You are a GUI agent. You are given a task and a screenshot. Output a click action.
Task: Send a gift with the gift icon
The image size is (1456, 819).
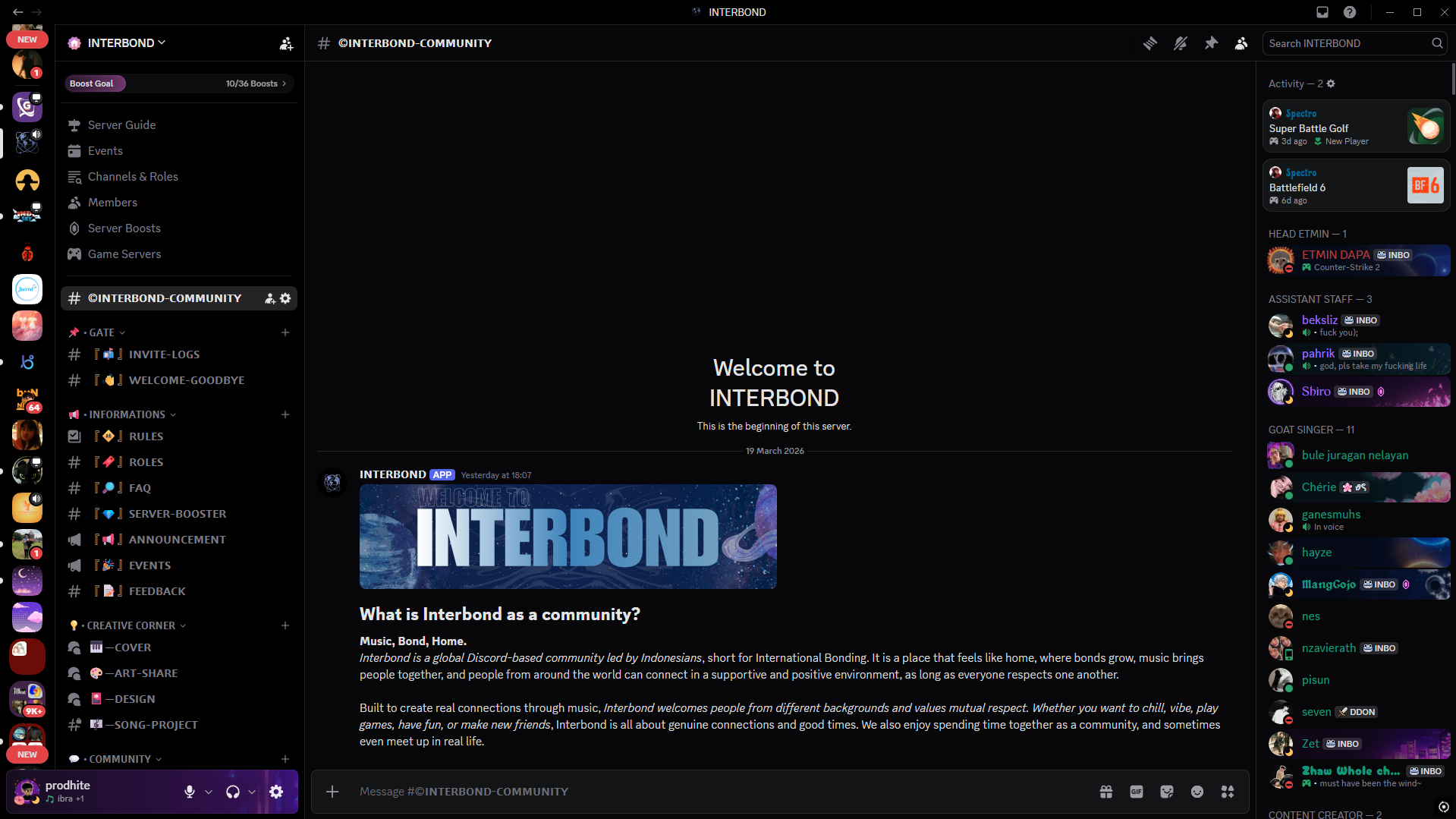click(x=1106, y=792)
